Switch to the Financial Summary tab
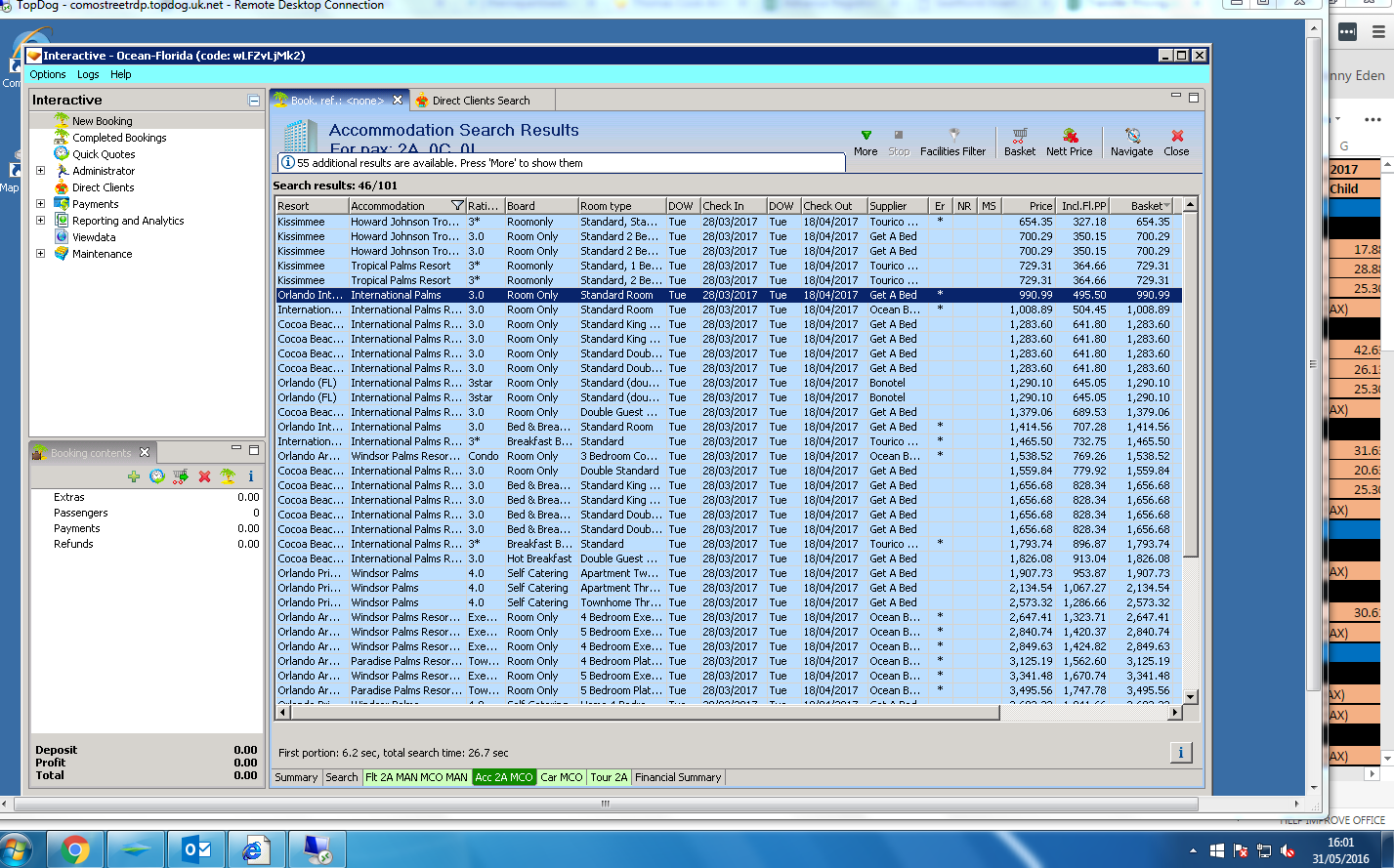1394x868 pixels. [678, 777]
